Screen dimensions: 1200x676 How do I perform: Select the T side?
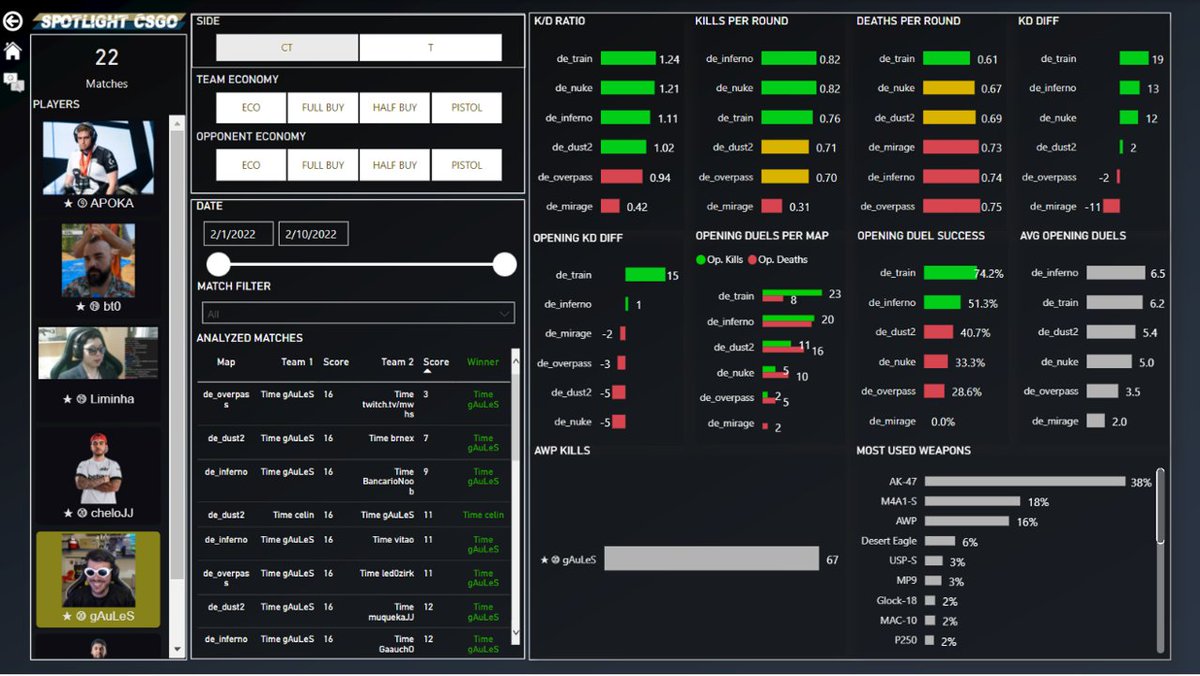coord(431,48)
